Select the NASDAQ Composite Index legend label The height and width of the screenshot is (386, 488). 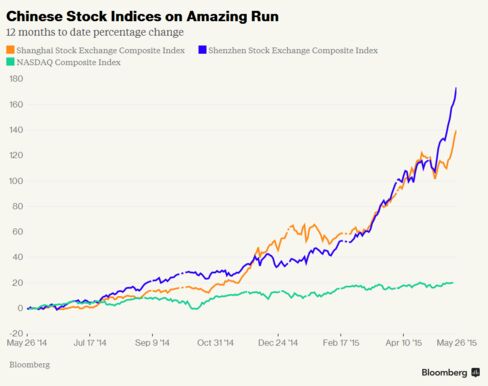(68, 62)
